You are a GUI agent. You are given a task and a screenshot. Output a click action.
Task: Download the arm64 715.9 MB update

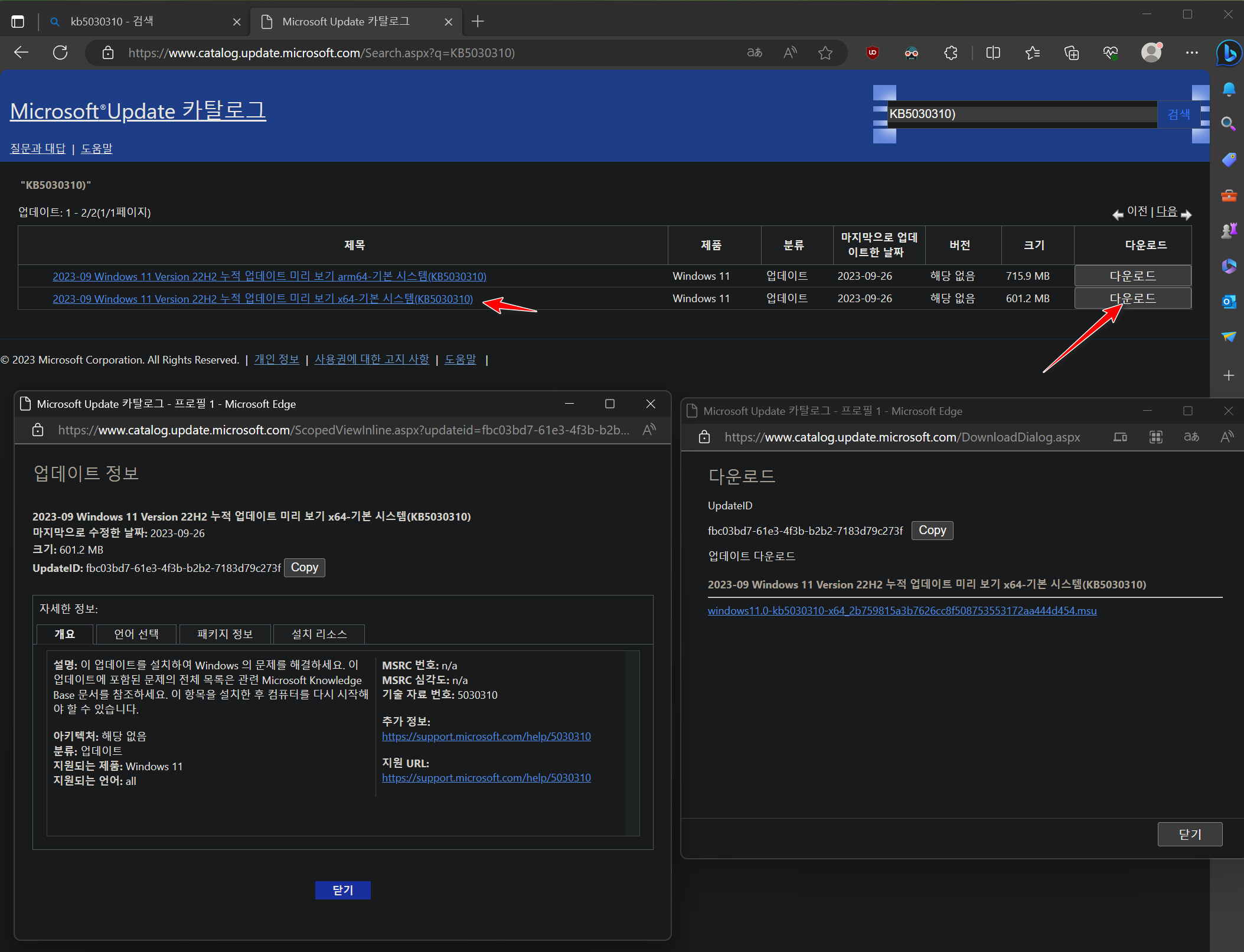[1132, 276]
